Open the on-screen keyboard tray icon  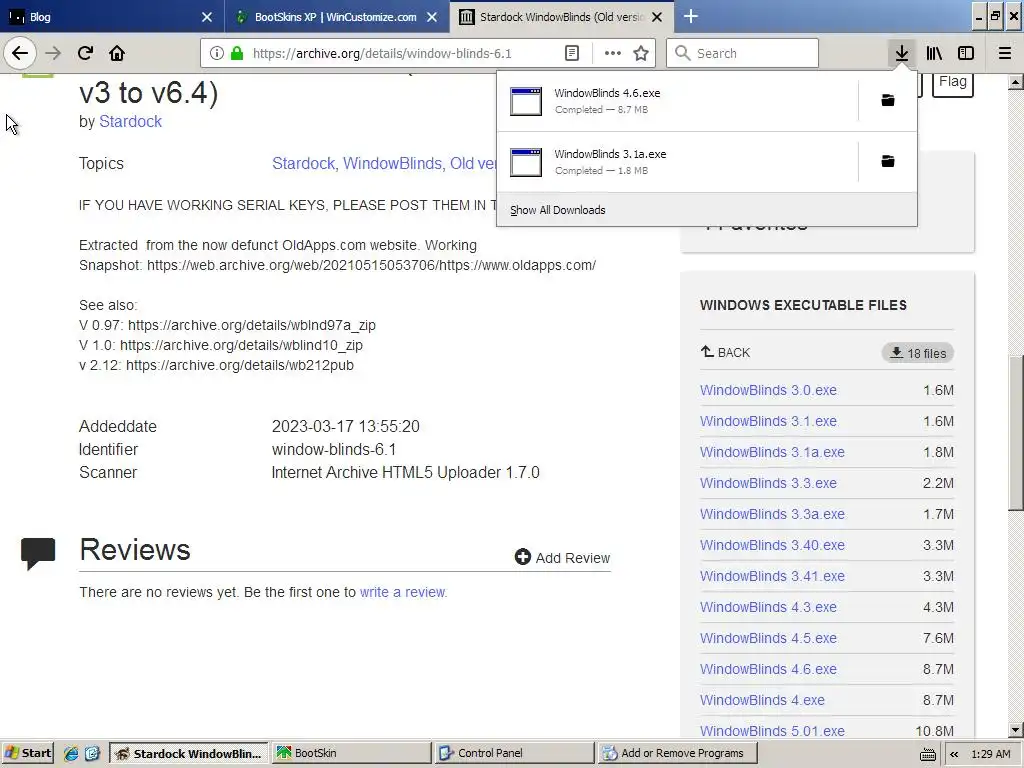(927, 754)
